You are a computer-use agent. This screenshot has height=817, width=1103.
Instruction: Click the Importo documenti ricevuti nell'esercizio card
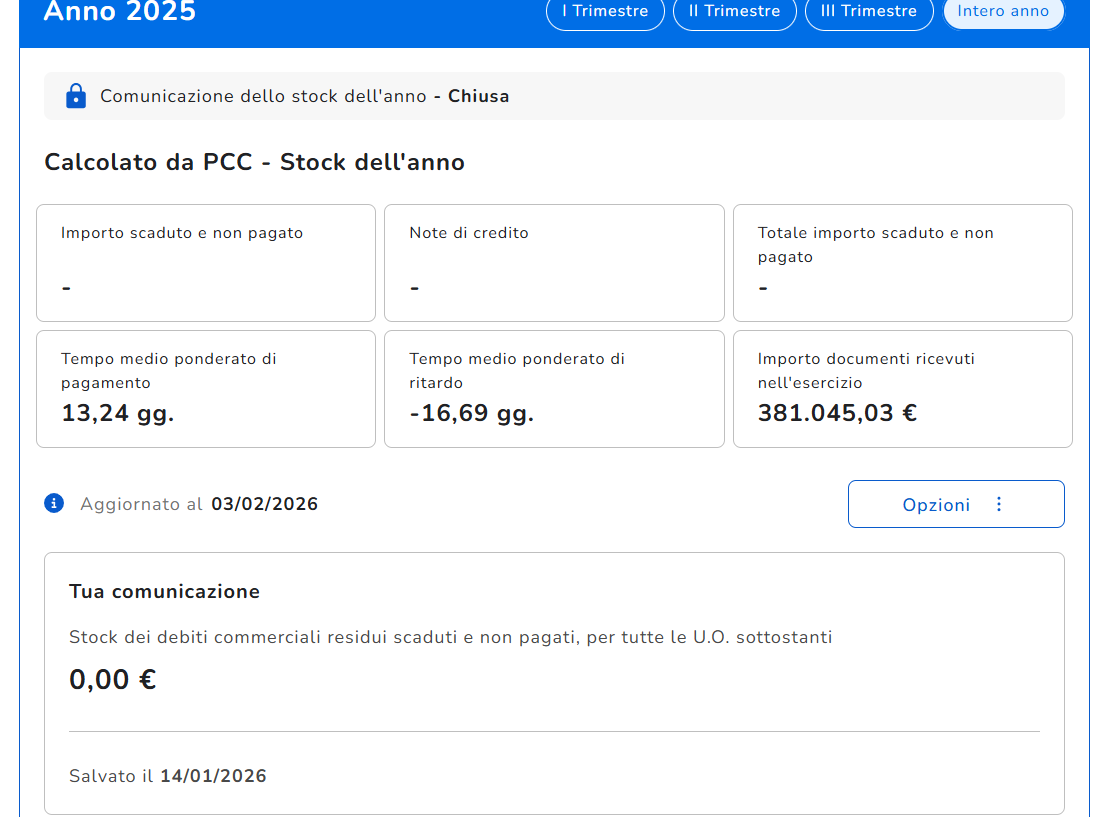[x=902, y=389]
